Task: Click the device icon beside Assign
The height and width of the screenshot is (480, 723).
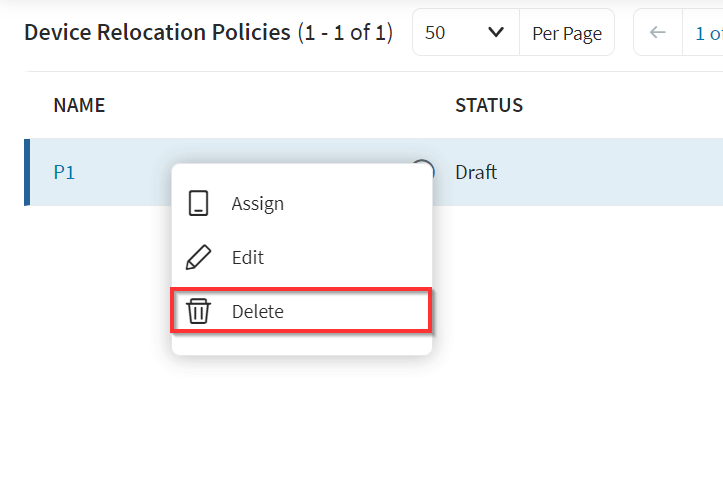Action: point(198,203)
